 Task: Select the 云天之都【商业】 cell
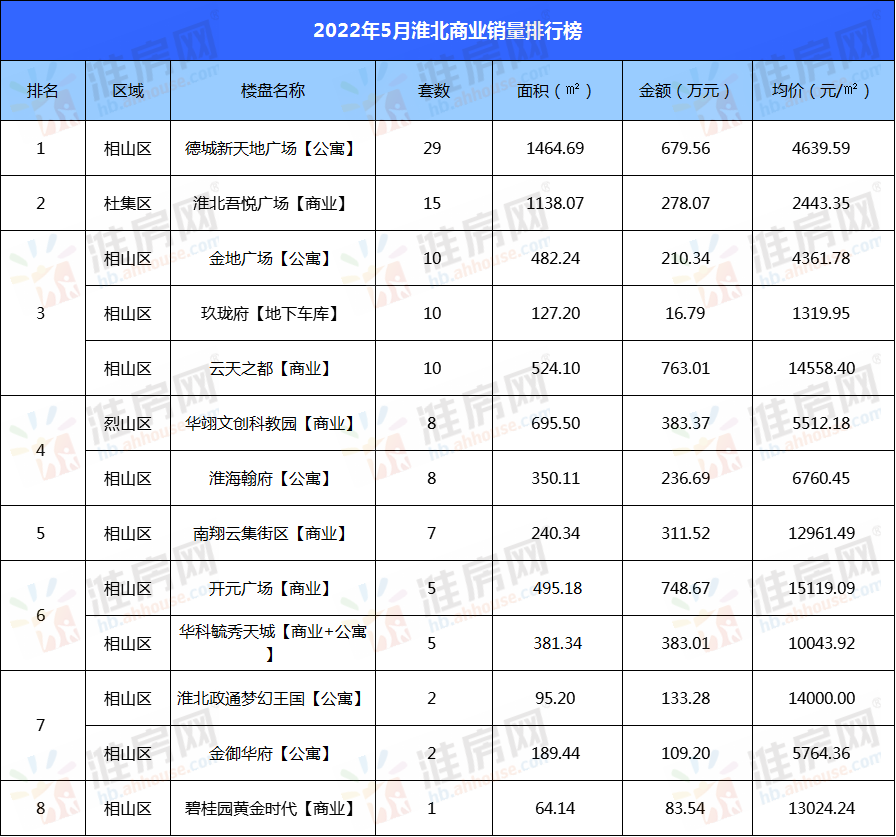click(x=272, y=368)
